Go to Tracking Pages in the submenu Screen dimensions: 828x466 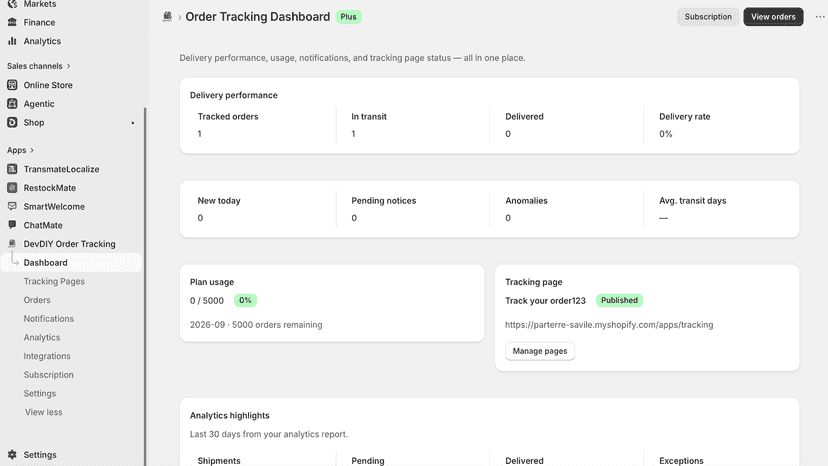coord(54,281)
